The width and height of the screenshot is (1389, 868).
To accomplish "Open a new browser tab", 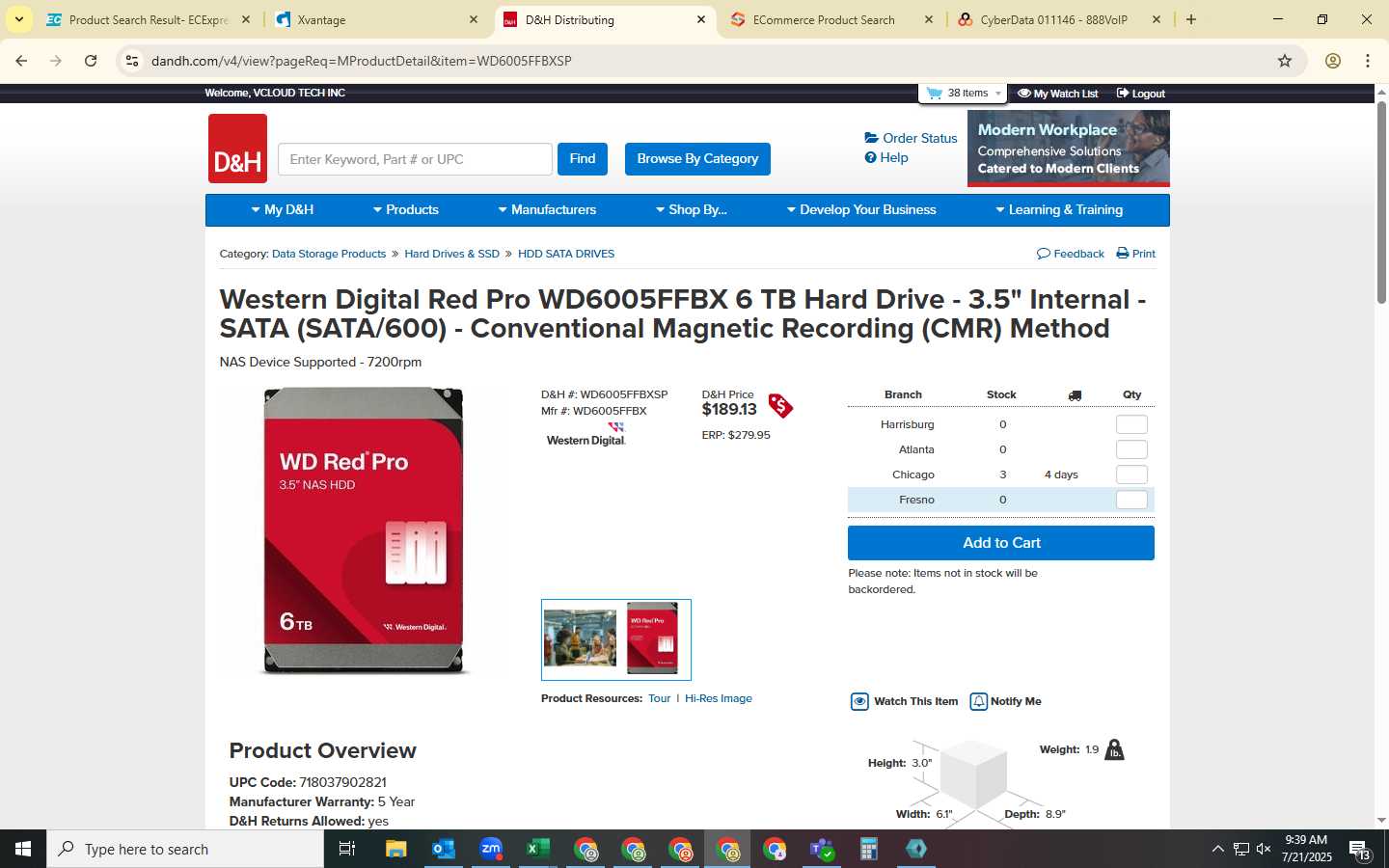I will (1191, 19).
